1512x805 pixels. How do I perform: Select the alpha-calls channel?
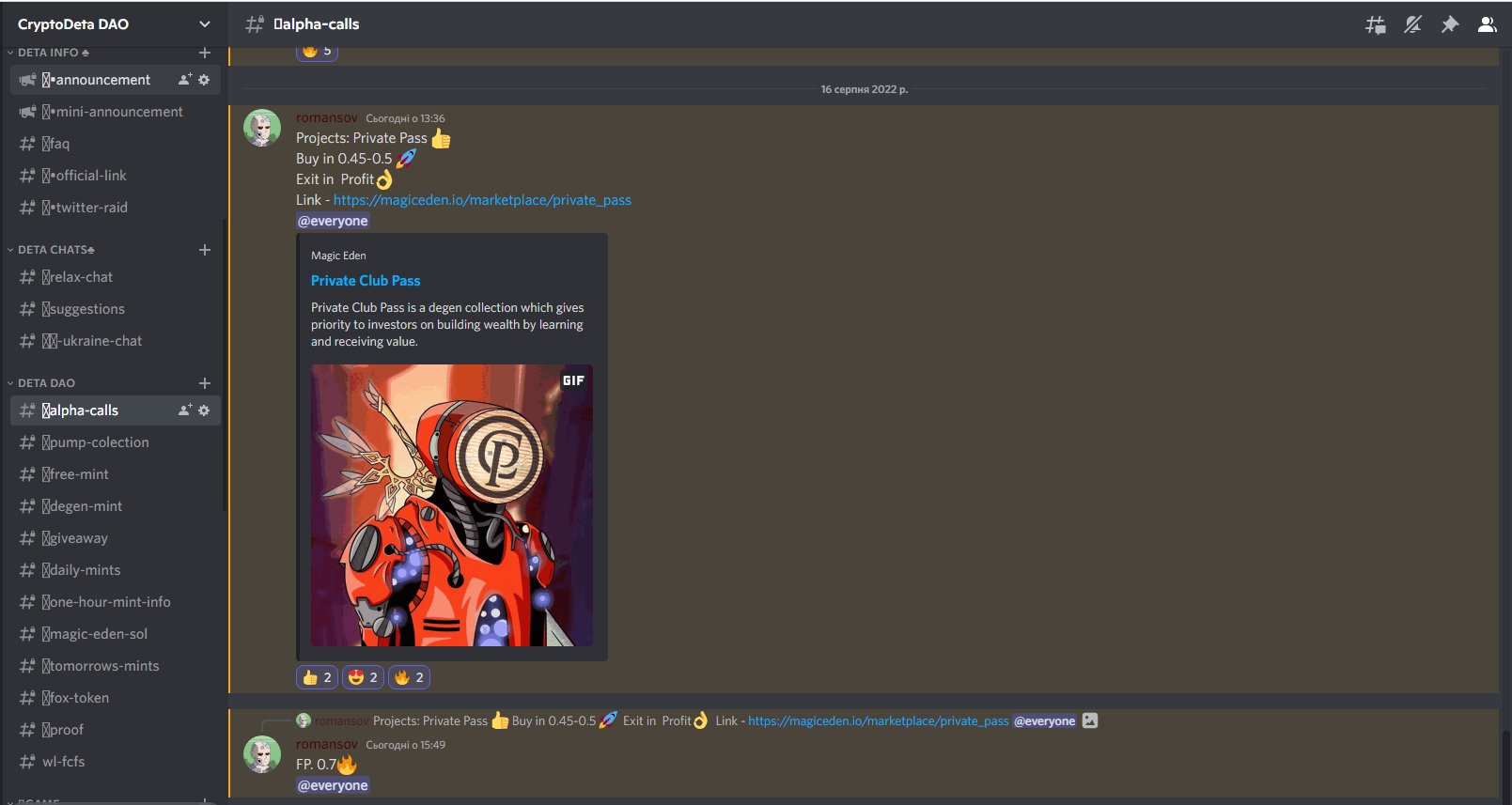115,410
